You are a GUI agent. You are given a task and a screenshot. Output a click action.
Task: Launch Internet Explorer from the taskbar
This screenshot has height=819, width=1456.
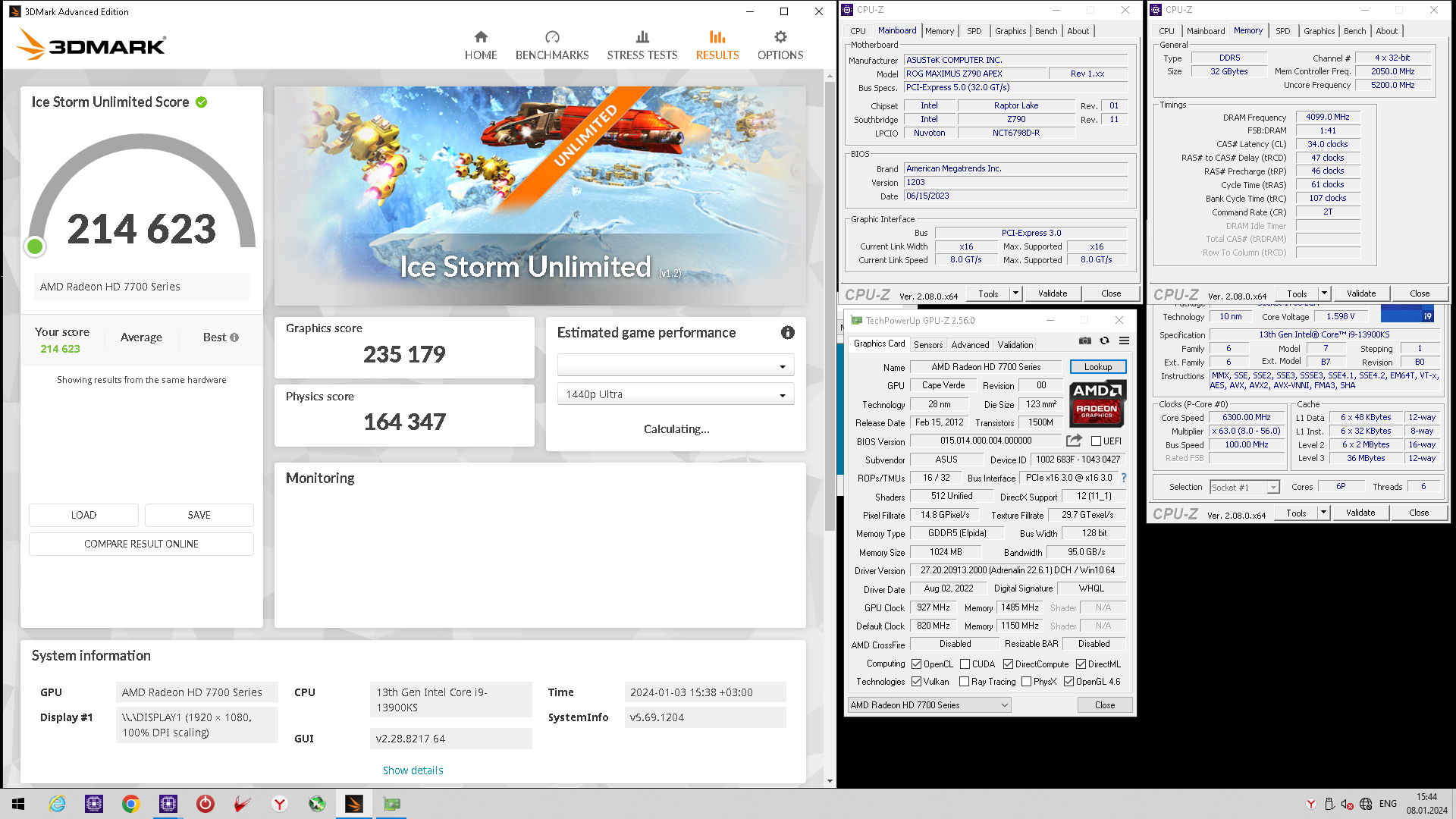(58, 804)
